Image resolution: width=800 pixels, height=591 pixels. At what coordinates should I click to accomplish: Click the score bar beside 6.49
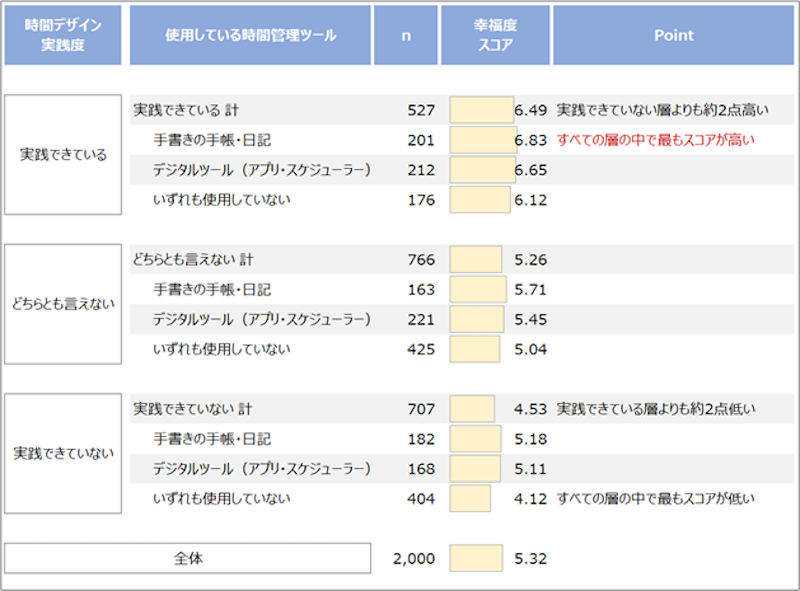pyautogui.click(x=482, y=110)
